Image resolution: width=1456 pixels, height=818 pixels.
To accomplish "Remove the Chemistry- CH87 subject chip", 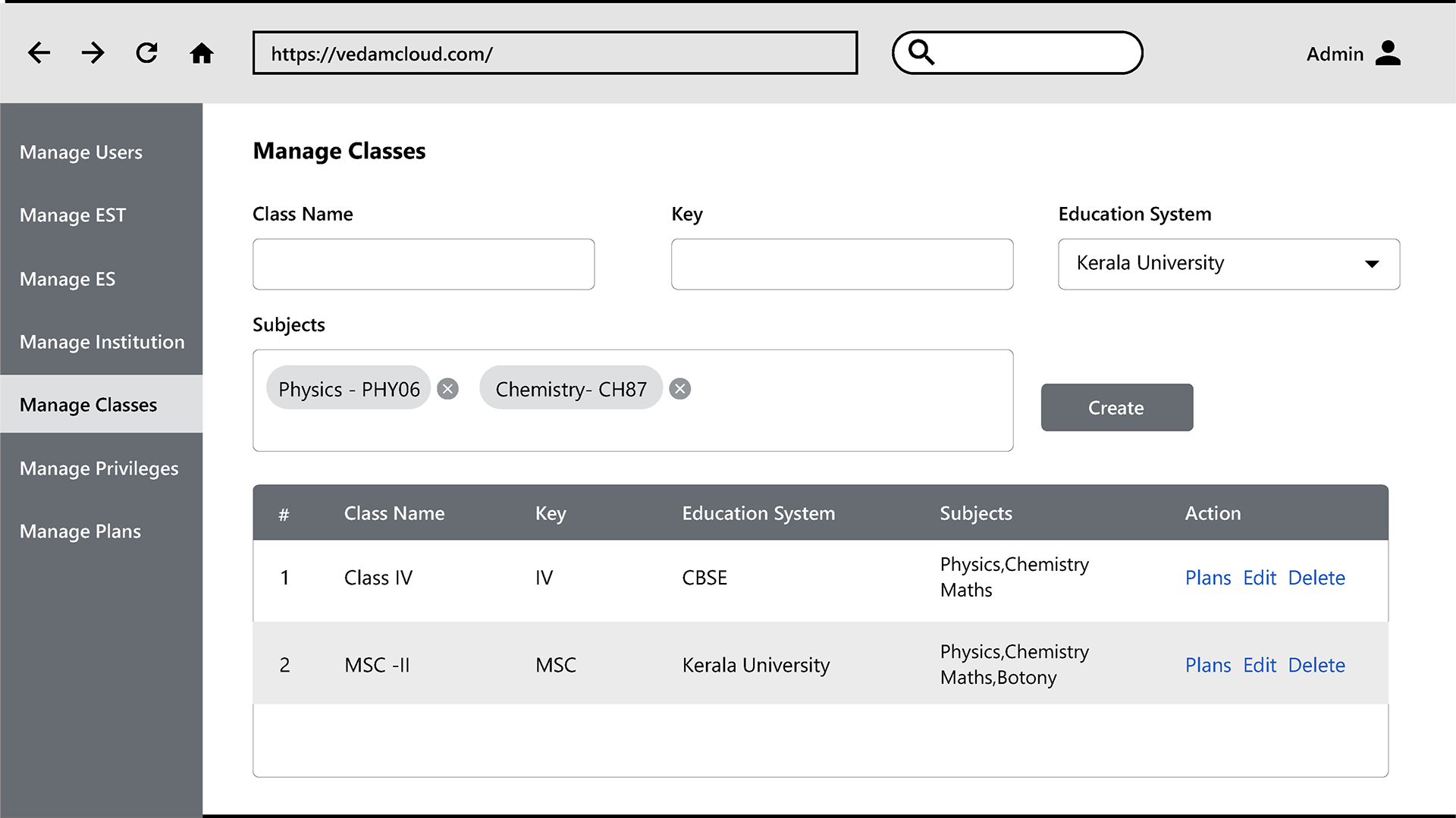I will [680, 389].
